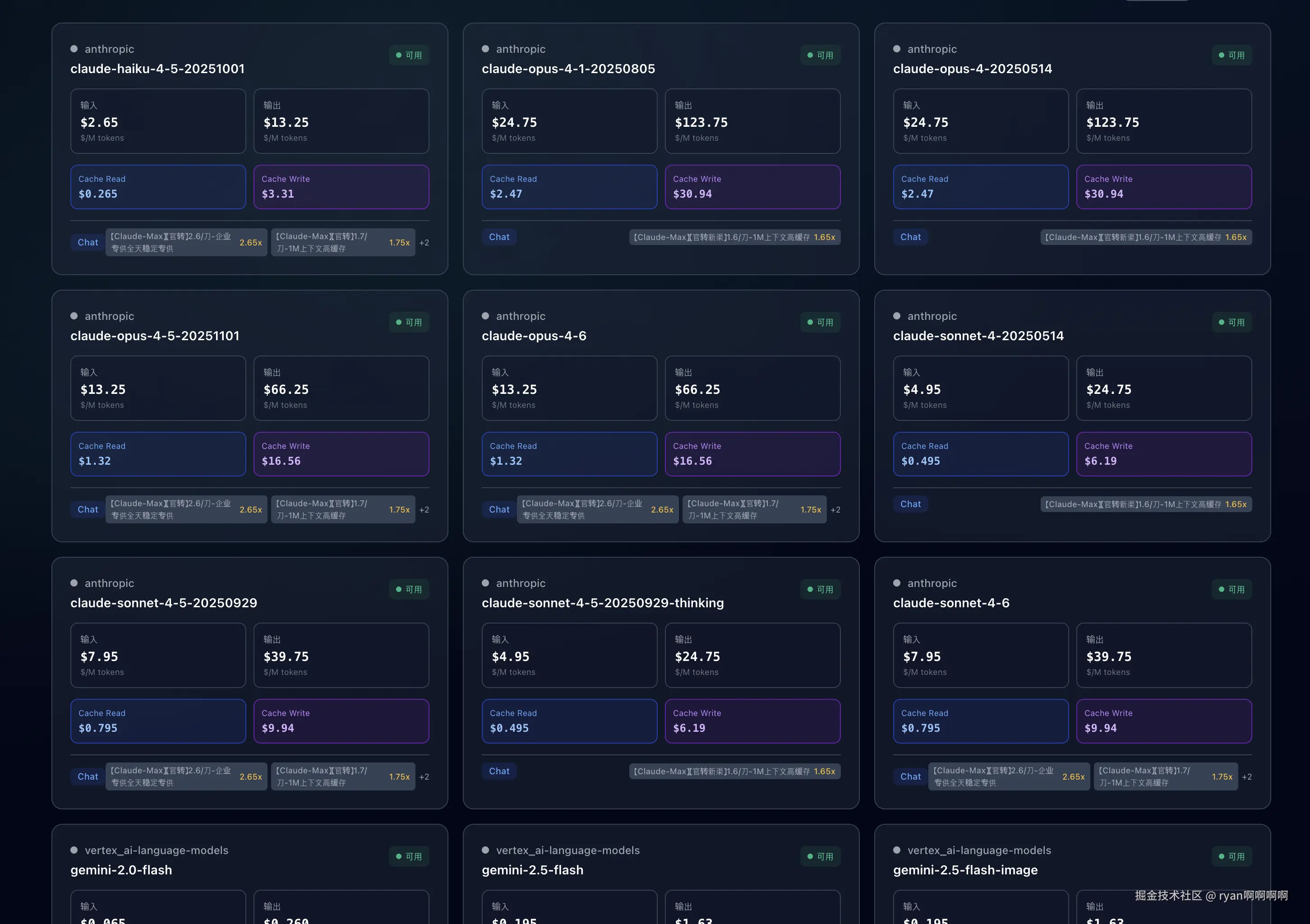Select the 1.65x group tag on claude-opus-4-1-20250805
This screenshot has width=1310, height=924.
tap(734, 237)
